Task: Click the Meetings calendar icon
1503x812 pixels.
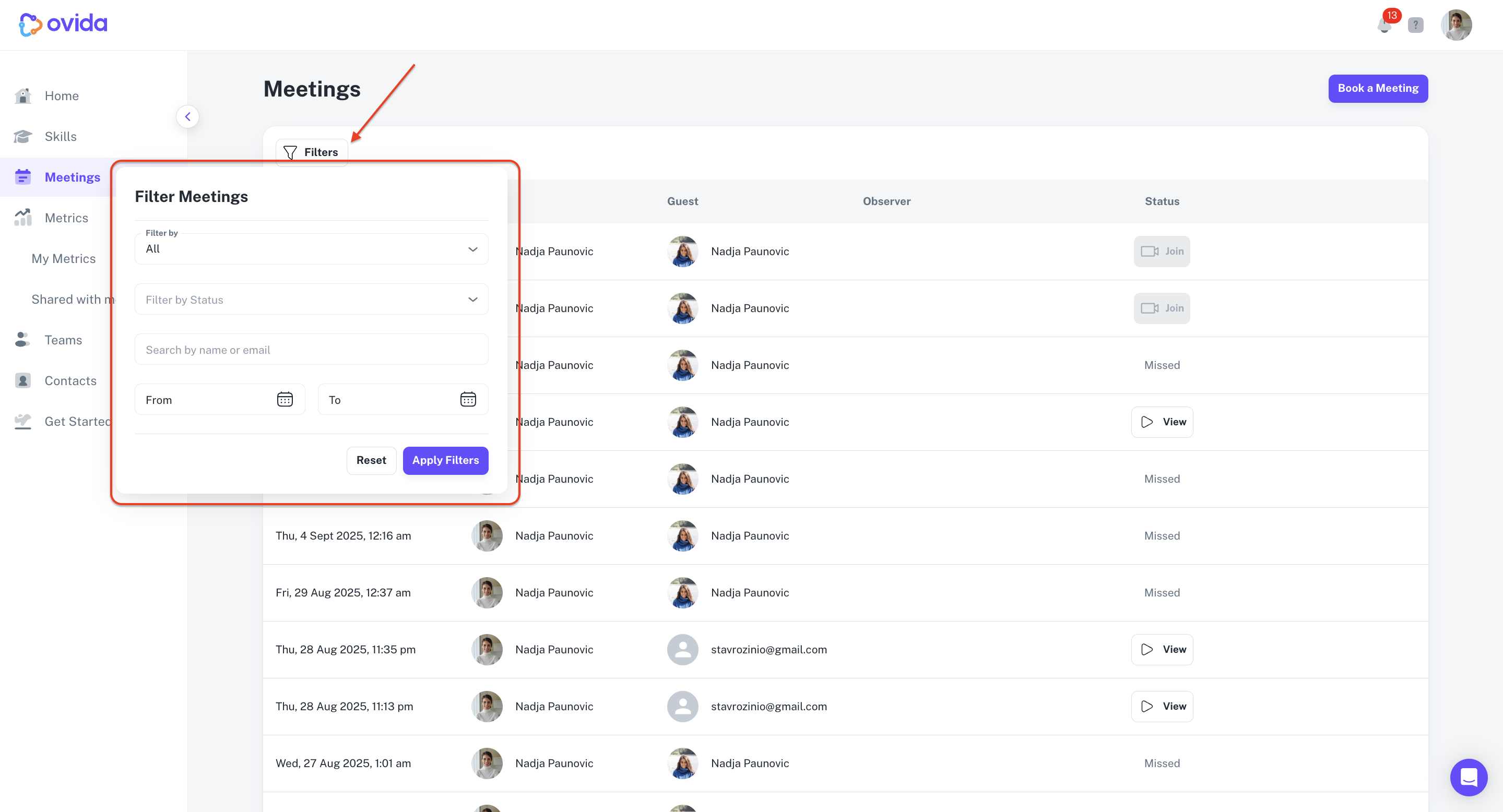Action: [x=23, y=177]
